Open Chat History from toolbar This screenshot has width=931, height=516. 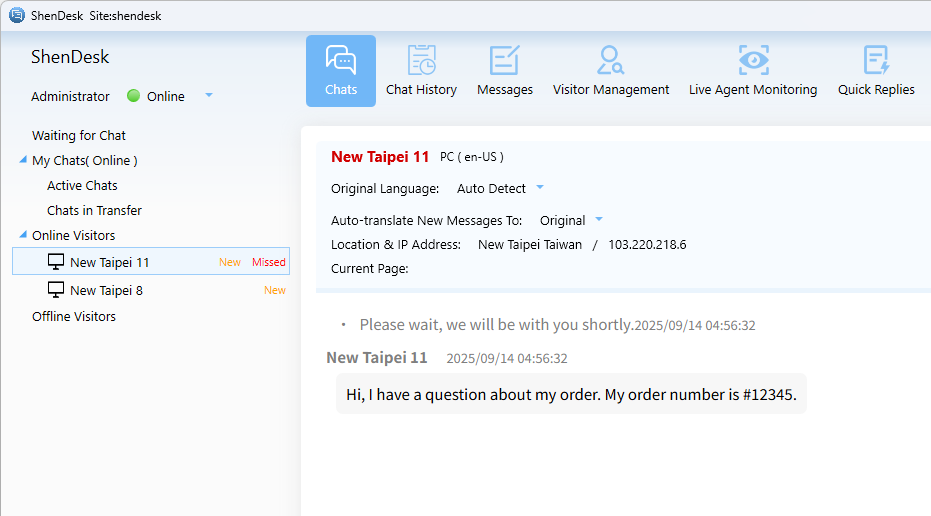421,70
